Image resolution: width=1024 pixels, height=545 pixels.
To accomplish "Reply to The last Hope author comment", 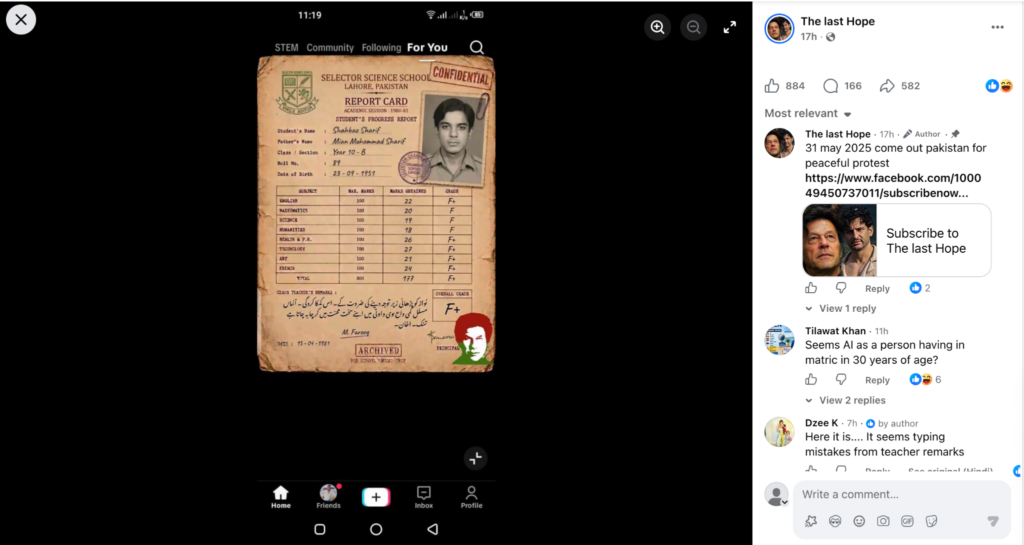I will tap(877, 288).
